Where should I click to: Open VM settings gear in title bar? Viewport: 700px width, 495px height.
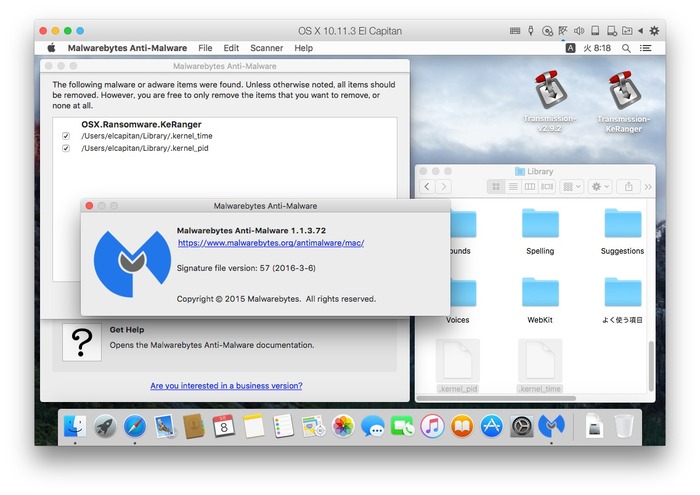[x=654, y=30]
